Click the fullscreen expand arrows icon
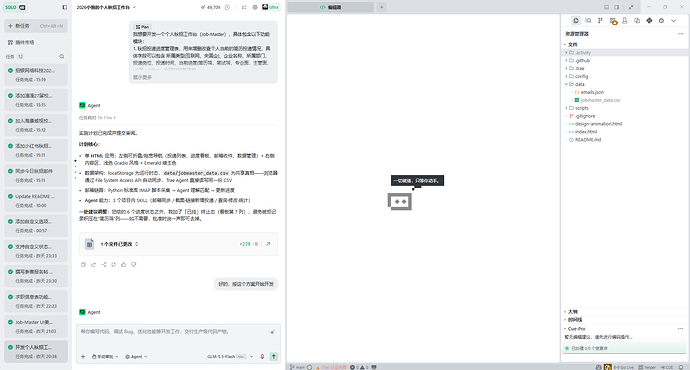The image size is (690, 370). (631, 7)
